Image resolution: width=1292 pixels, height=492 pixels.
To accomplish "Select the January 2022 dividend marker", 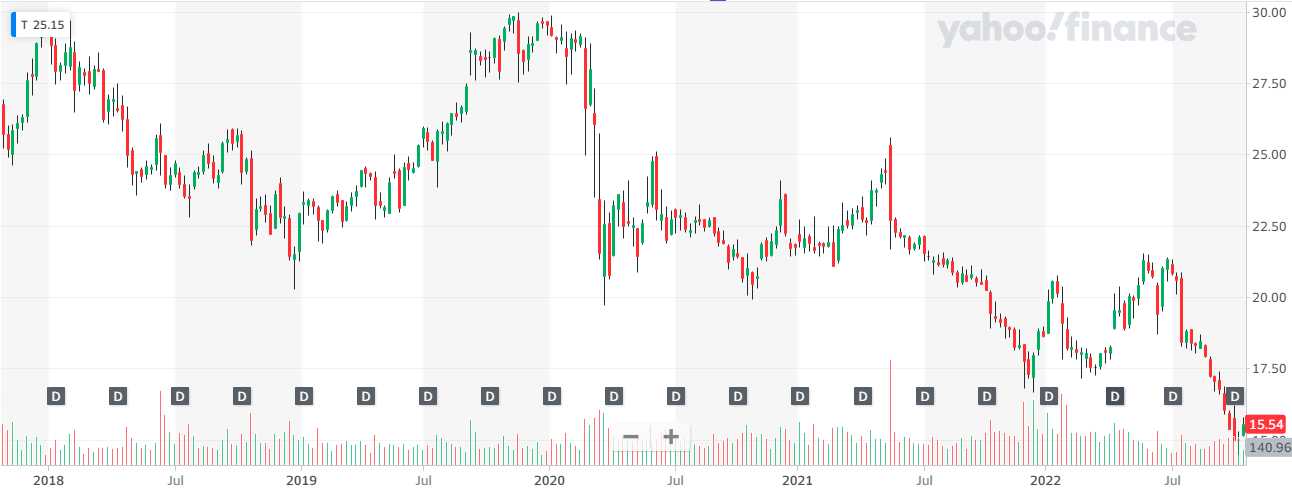I will pos(1048,396).
